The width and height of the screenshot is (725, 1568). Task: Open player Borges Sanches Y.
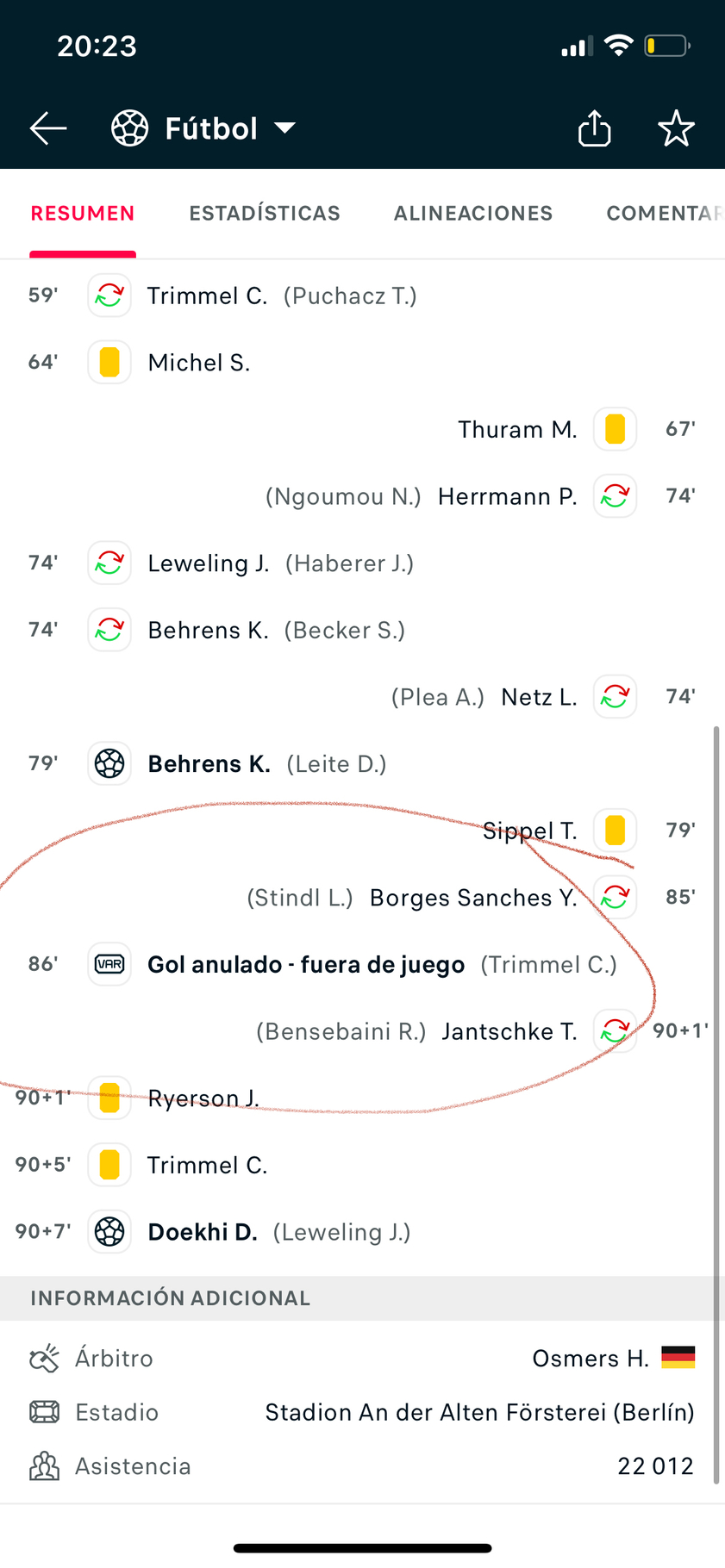click(473, 898)
